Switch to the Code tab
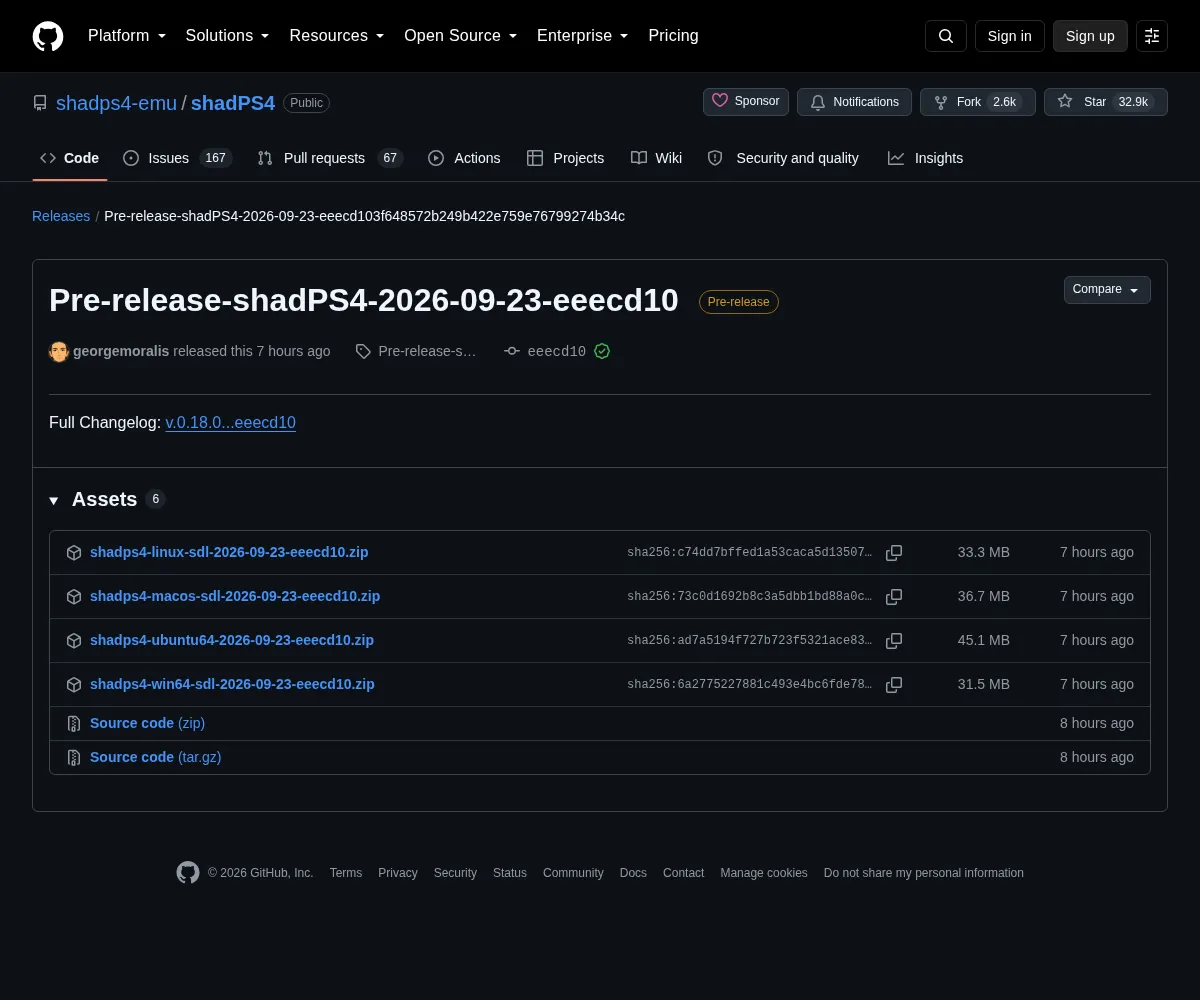 tap(70, 158)
